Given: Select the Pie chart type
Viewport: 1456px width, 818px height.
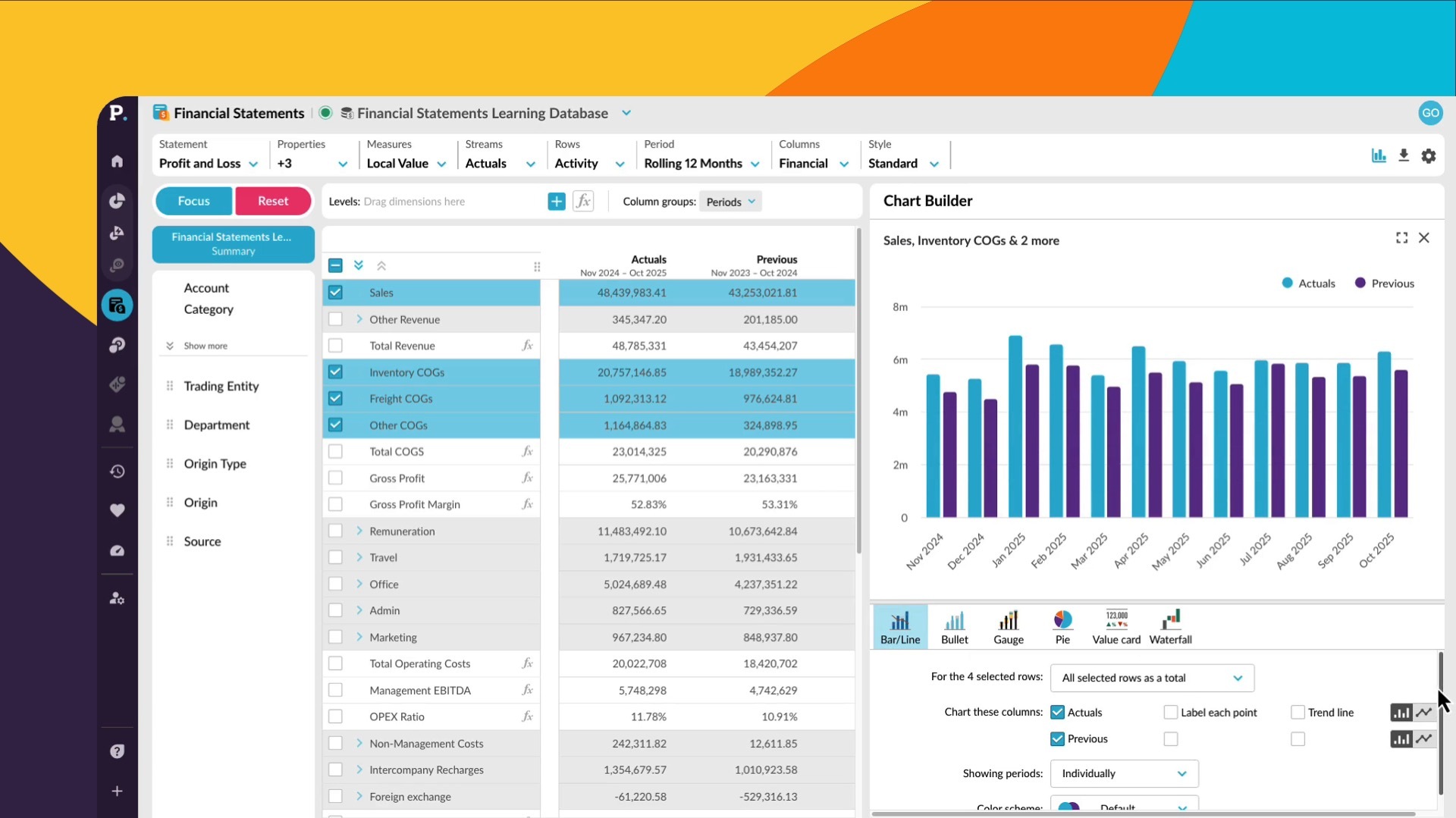Looking at the screenshot, I should pos(1062,627).
